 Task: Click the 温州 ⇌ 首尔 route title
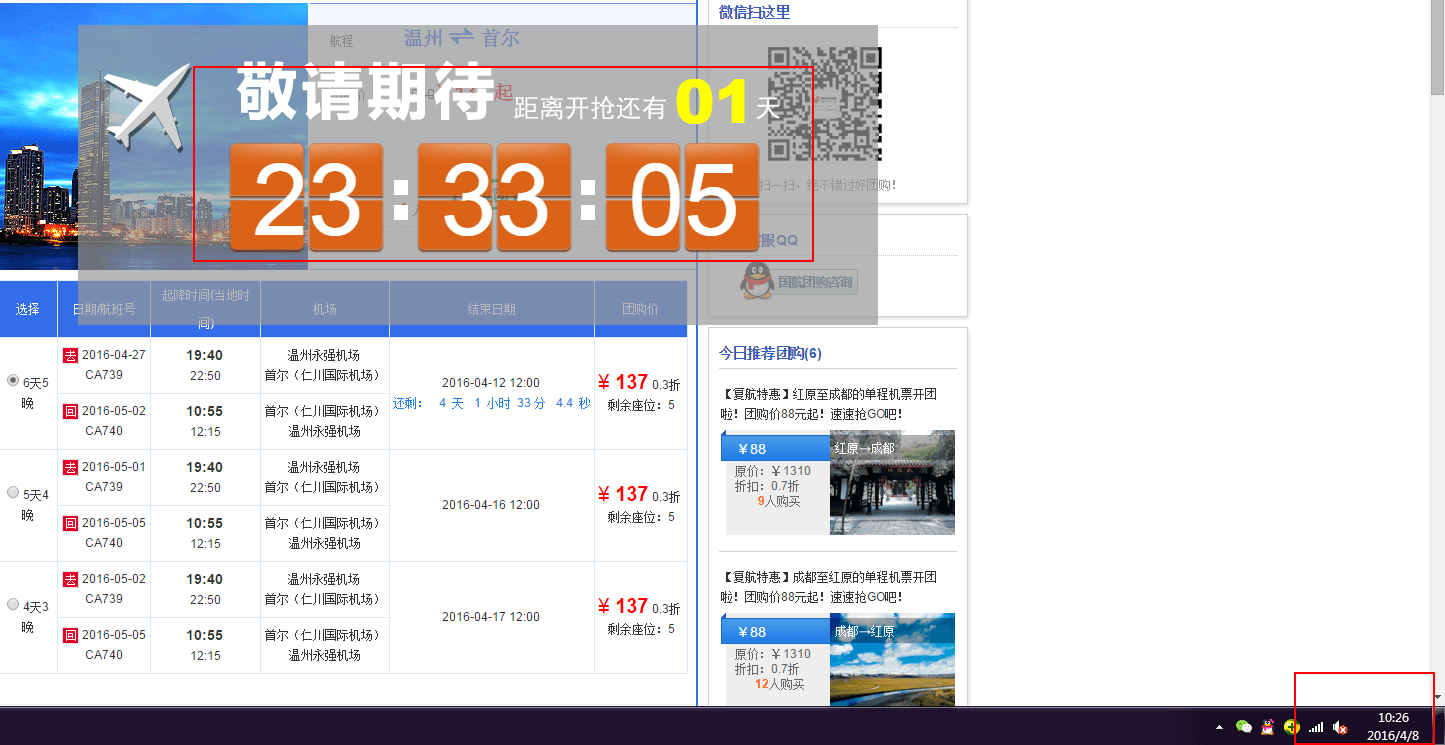(461, 38)
